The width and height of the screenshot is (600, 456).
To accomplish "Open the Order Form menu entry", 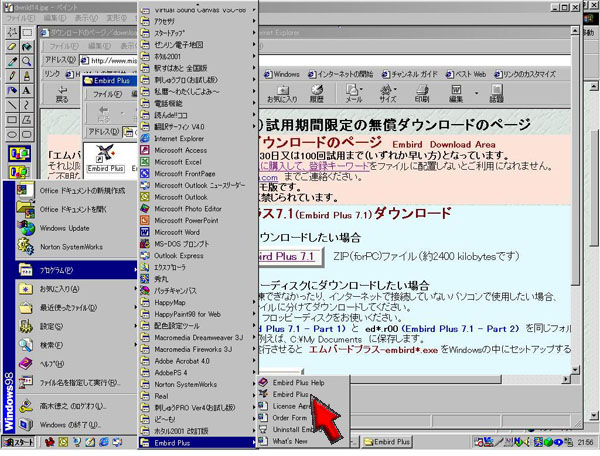I will point(290,418).
